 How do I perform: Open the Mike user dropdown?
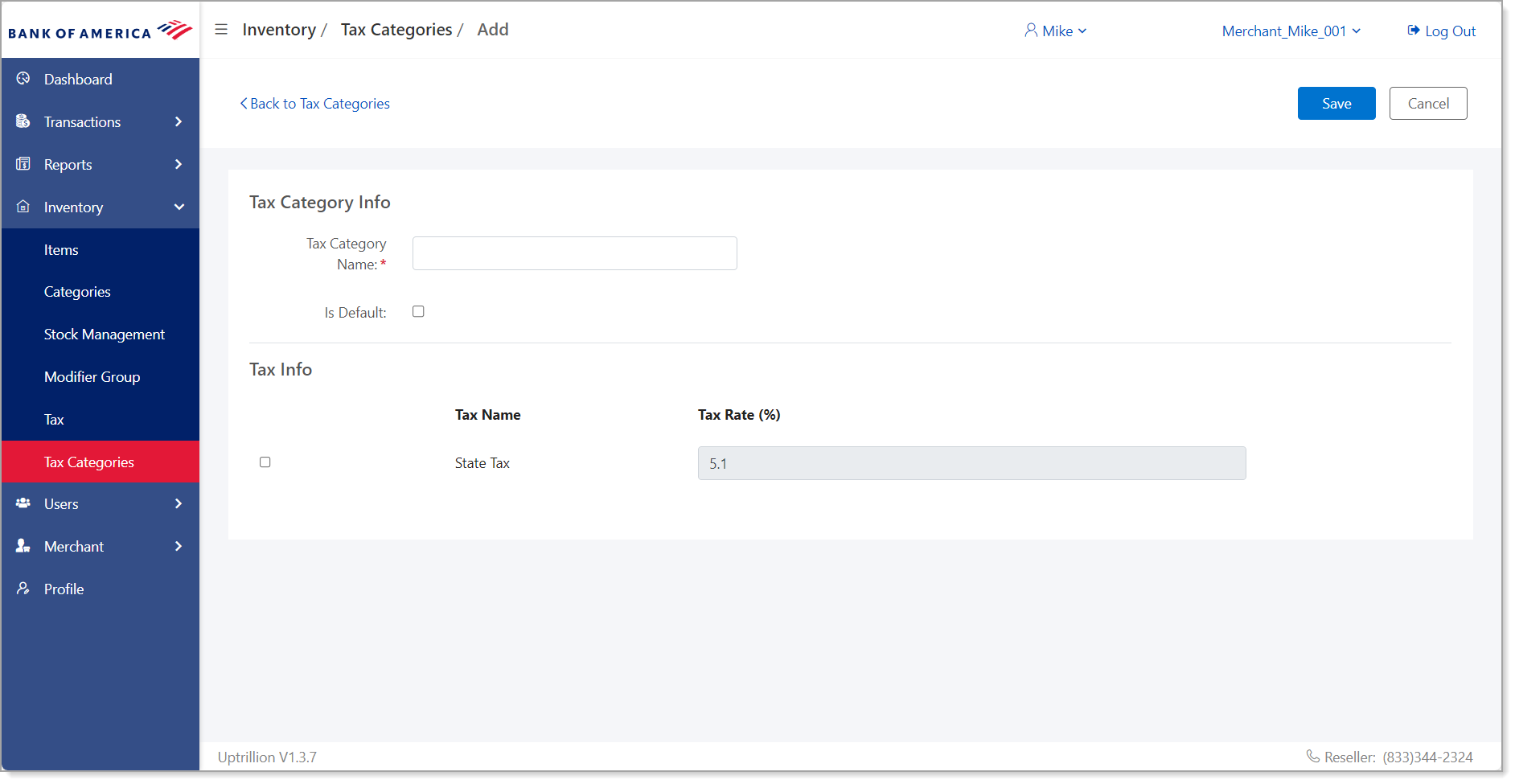(1056, 31)
